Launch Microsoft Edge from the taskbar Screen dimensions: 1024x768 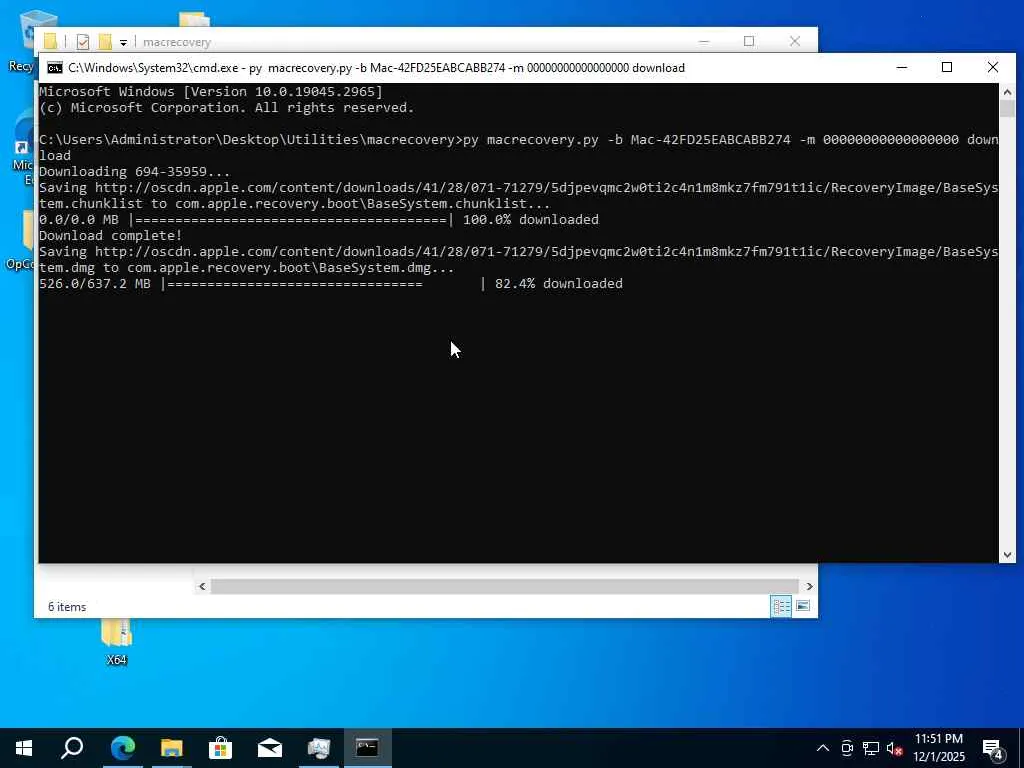(123, 748)
